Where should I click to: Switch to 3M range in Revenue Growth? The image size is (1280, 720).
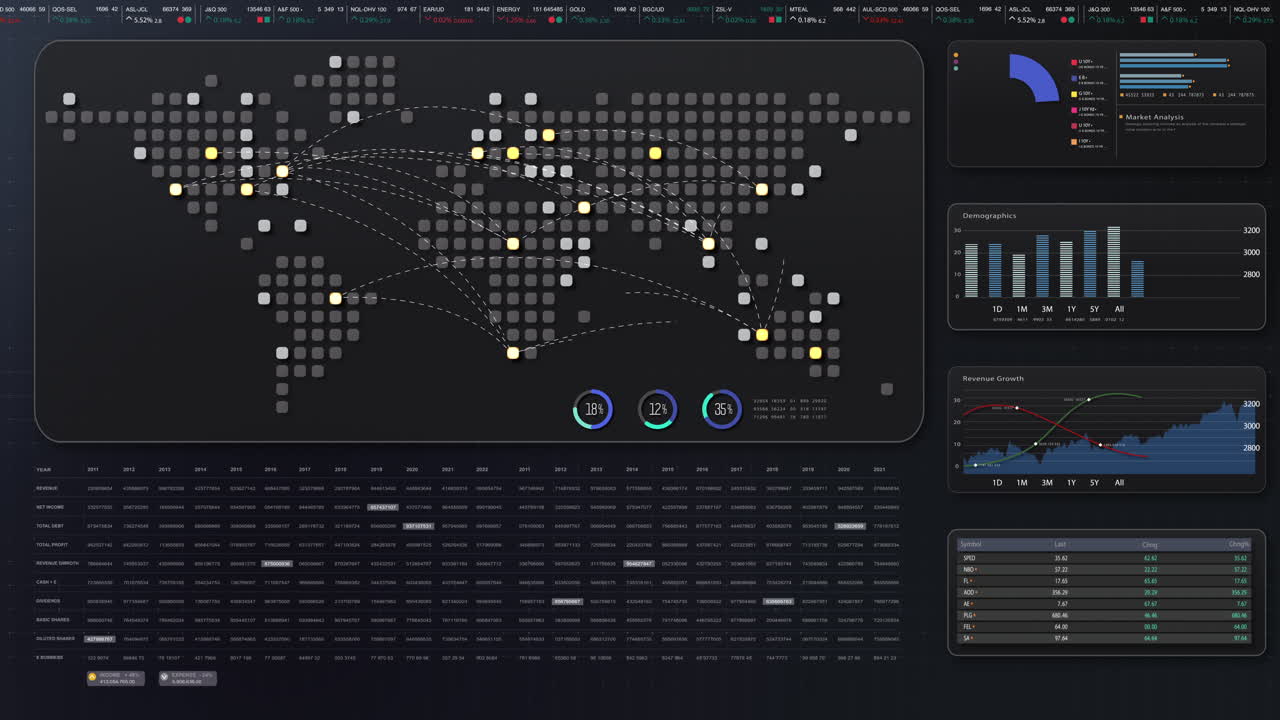click(1046, 482)
